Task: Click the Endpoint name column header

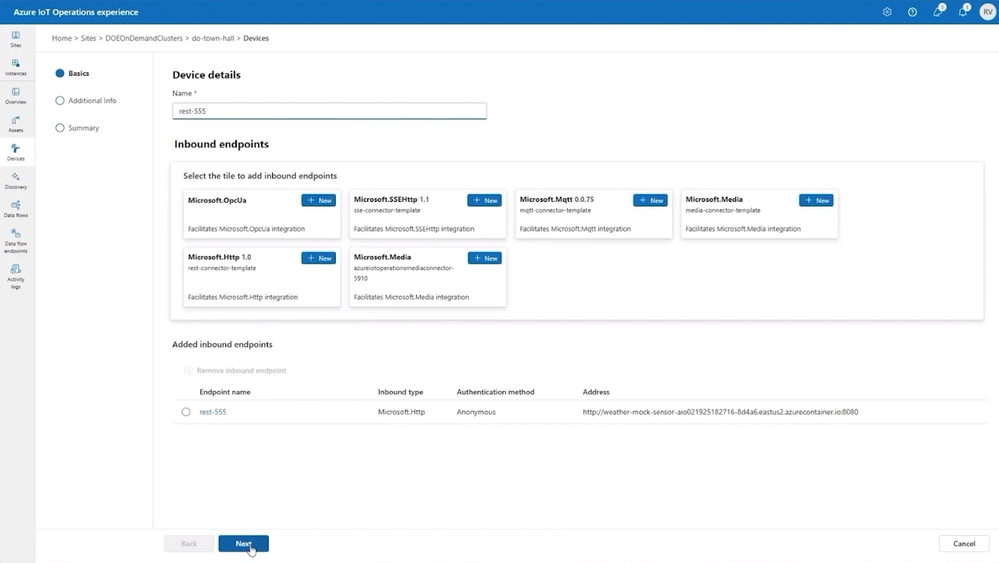Action: pyautogui.click(x=225, y=392)
